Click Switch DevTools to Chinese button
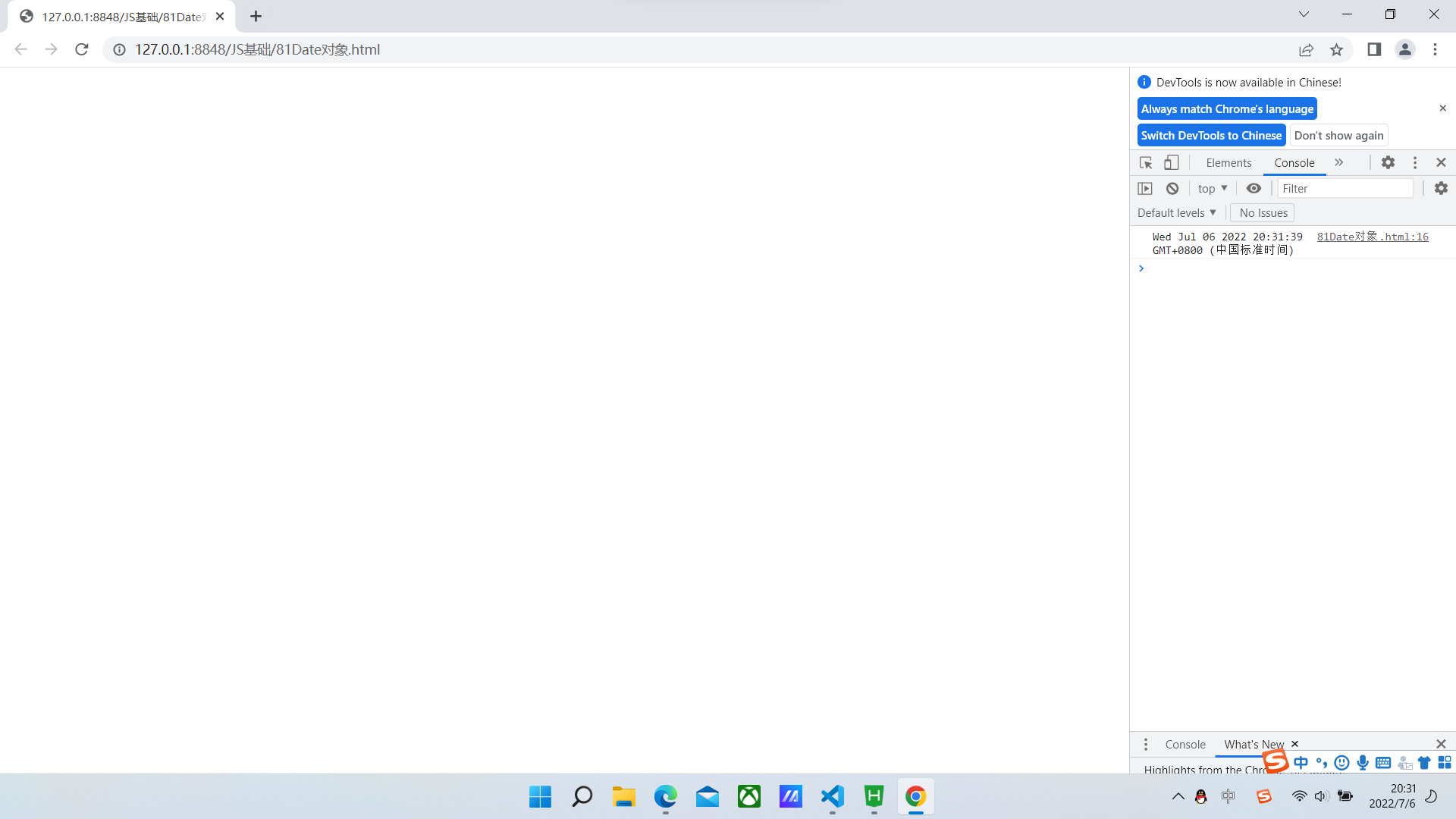 tap(1211, 136)
